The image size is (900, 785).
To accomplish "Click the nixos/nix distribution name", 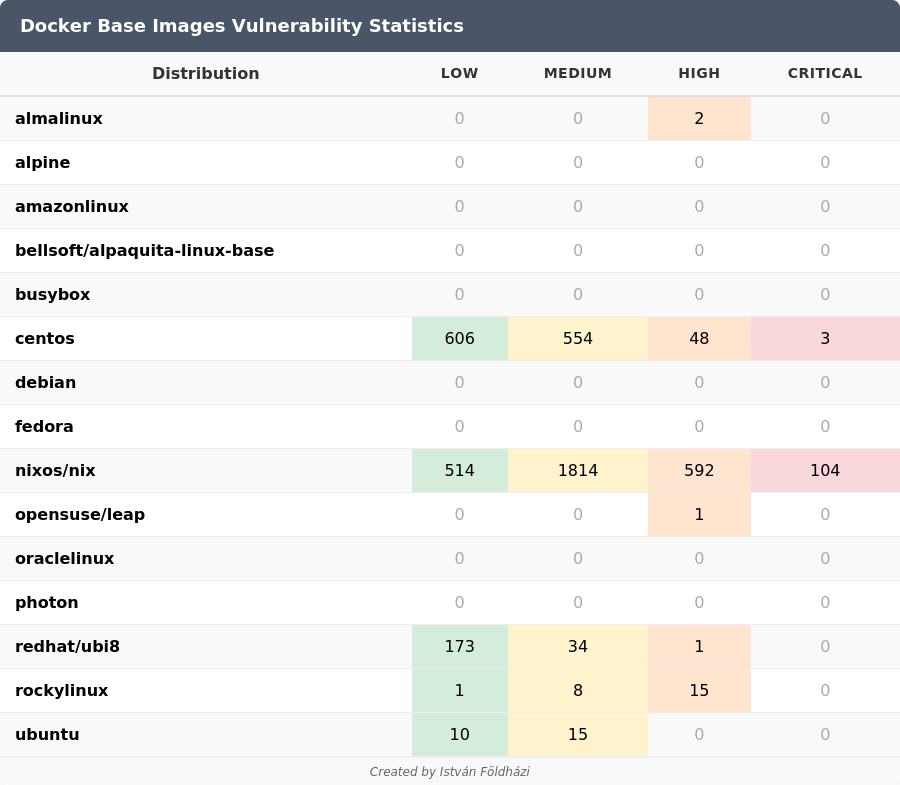I will pos(55,471).
